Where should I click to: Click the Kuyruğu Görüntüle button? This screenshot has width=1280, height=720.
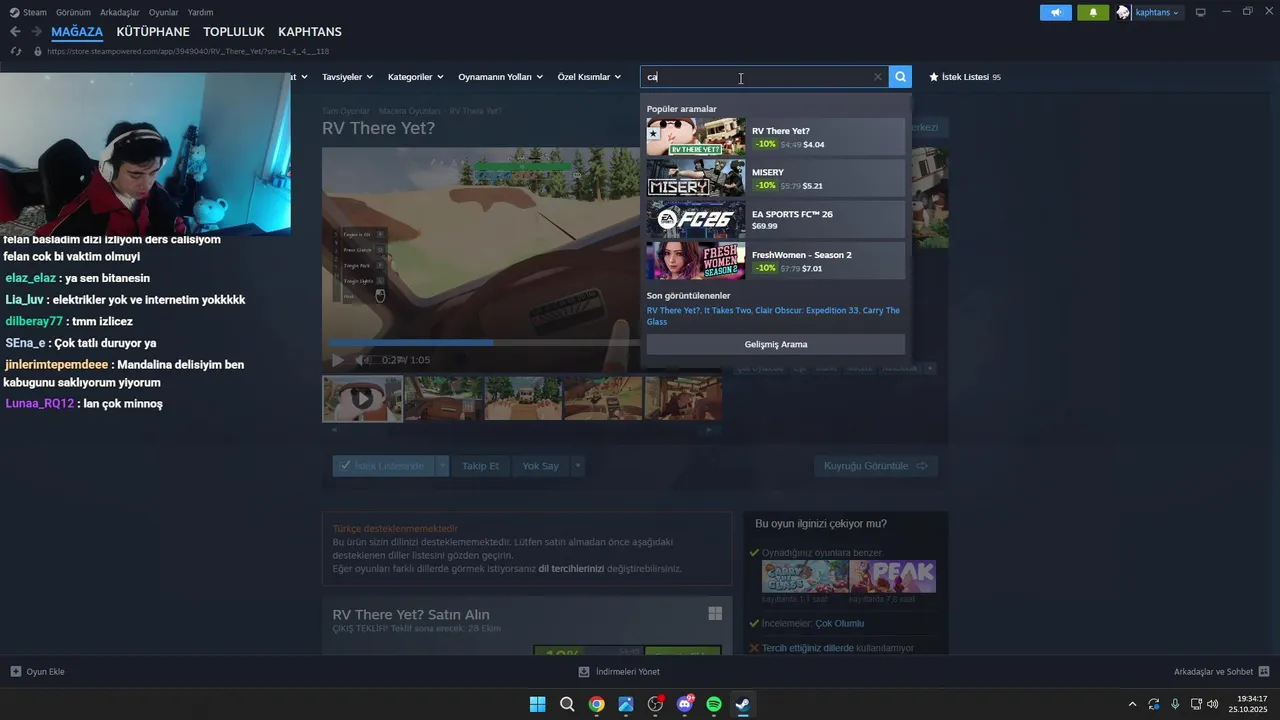coord(876,466)
